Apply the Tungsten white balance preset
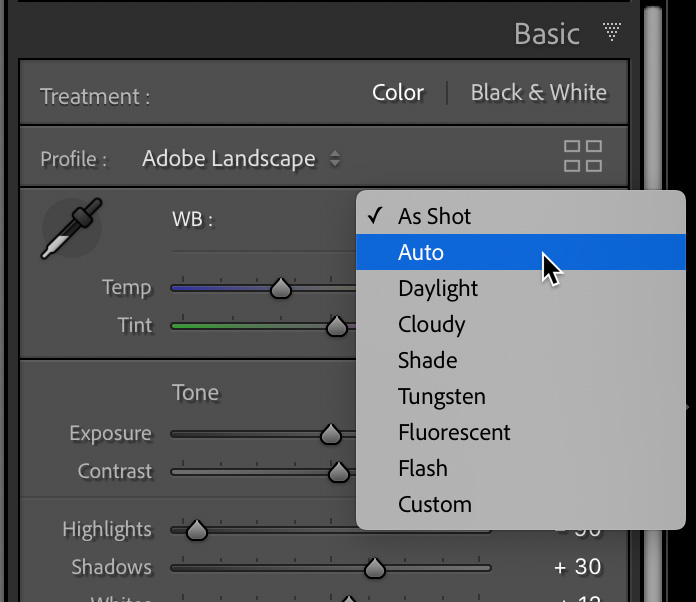The height and width of the screenshot is (602, 696). (x=441, y=396)
